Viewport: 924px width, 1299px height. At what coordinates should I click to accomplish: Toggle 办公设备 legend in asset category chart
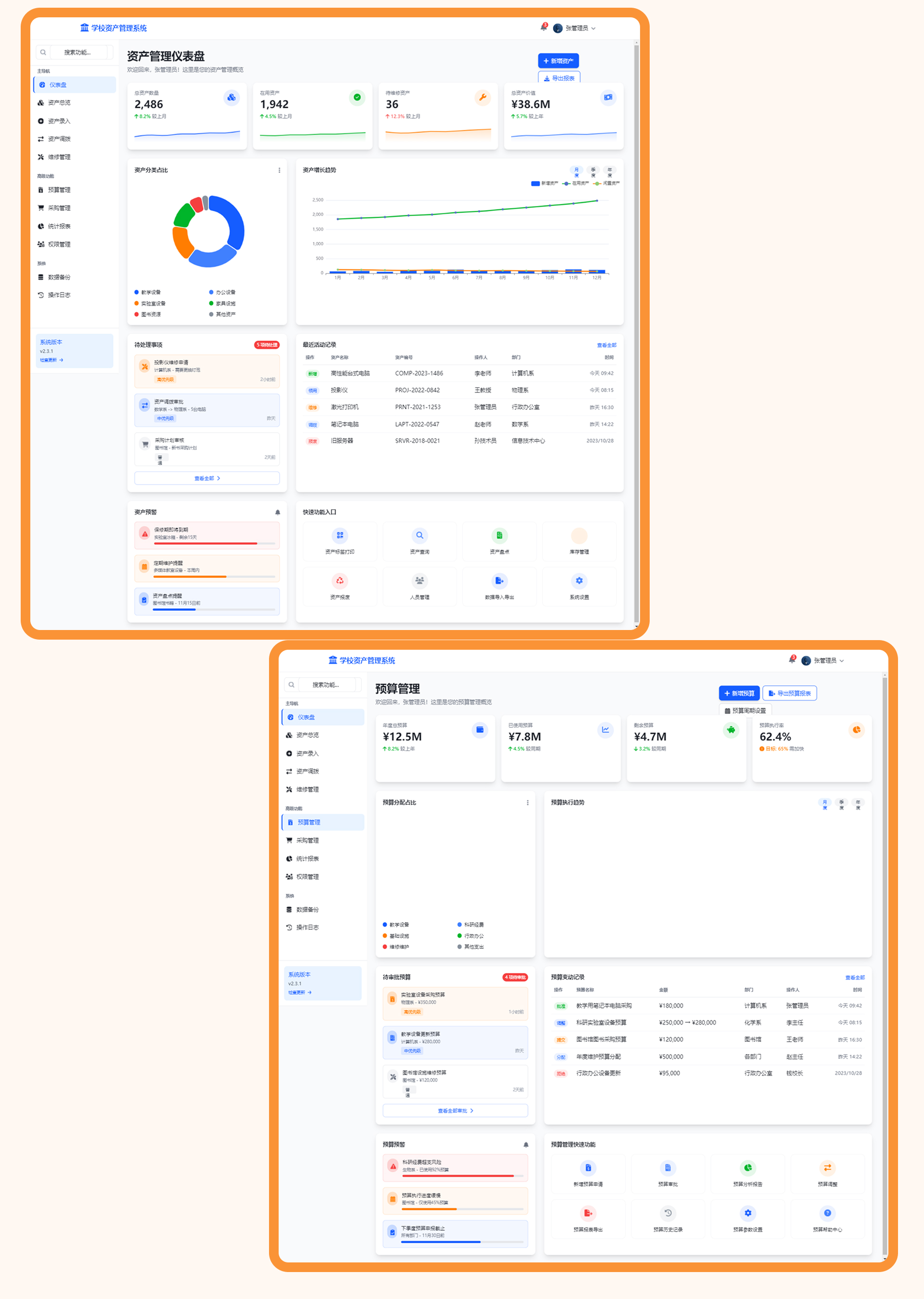coord(222,293)
